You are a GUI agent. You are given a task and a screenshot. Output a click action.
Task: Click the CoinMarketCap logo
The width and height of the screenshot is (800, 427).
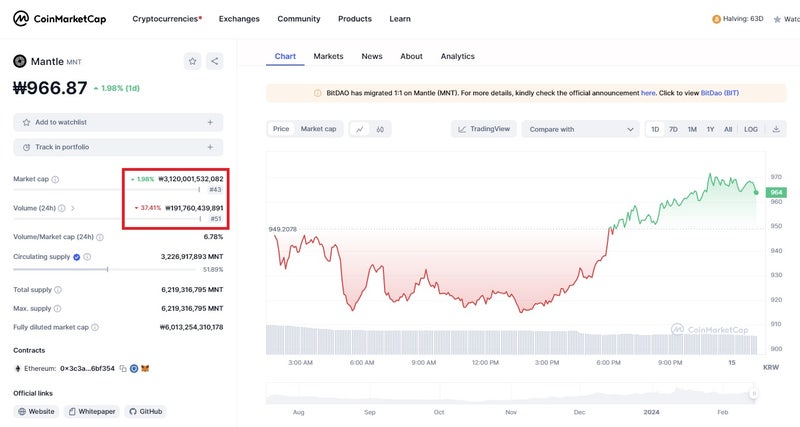(x=60, y=19)
